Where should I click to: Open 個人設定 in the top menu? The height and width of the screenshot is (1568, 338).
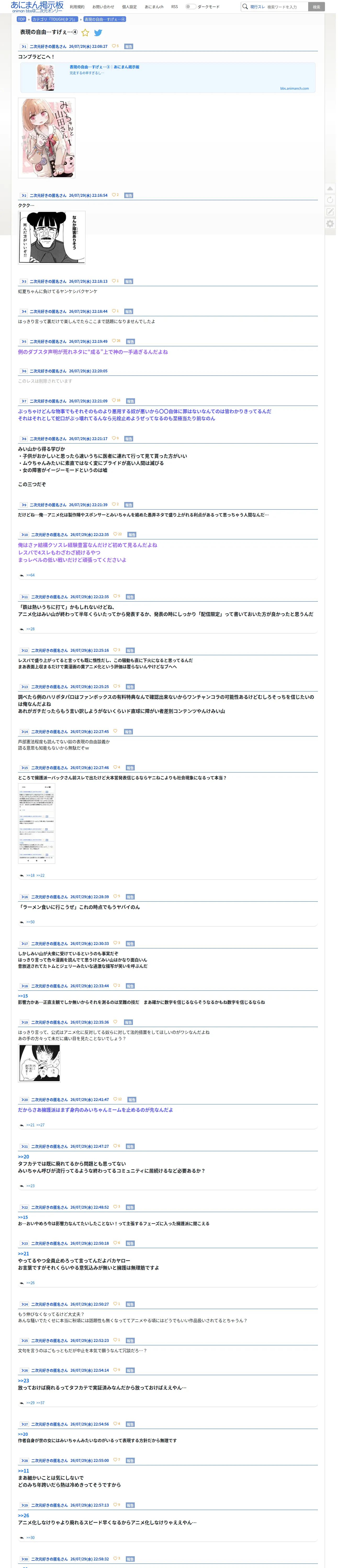point(129,7)
